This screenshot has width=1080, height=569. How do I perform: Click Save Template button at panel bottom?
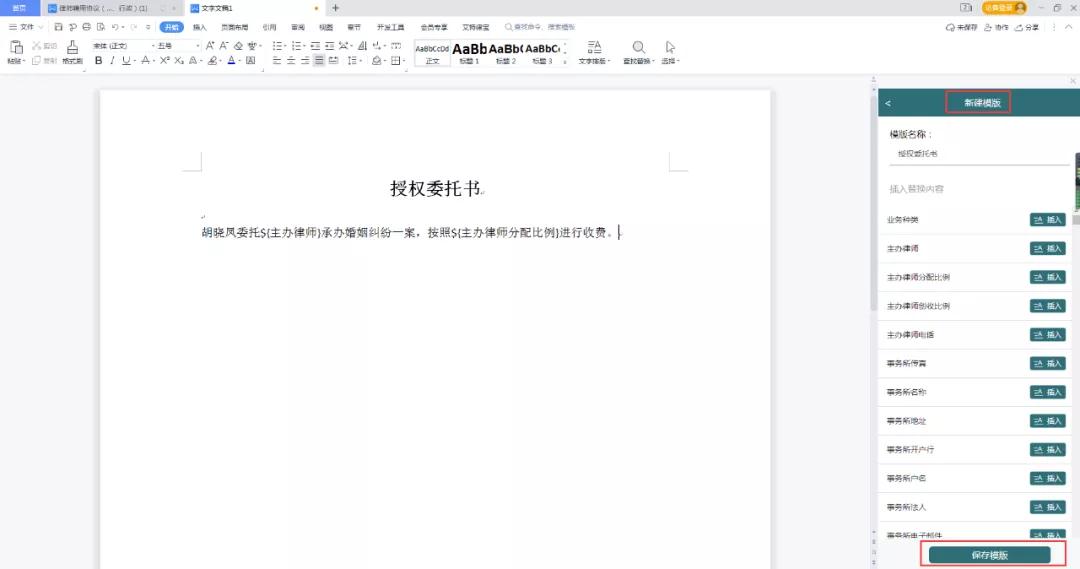tap(989, 555)
